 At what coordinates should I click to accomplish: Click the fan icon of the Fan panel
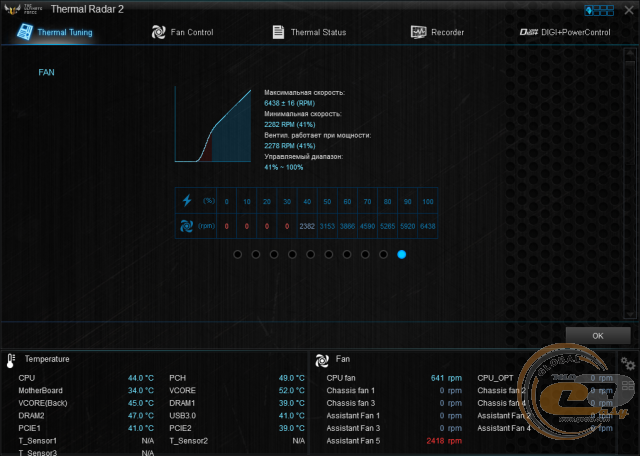pyautogui.click(x=322, y=360)
